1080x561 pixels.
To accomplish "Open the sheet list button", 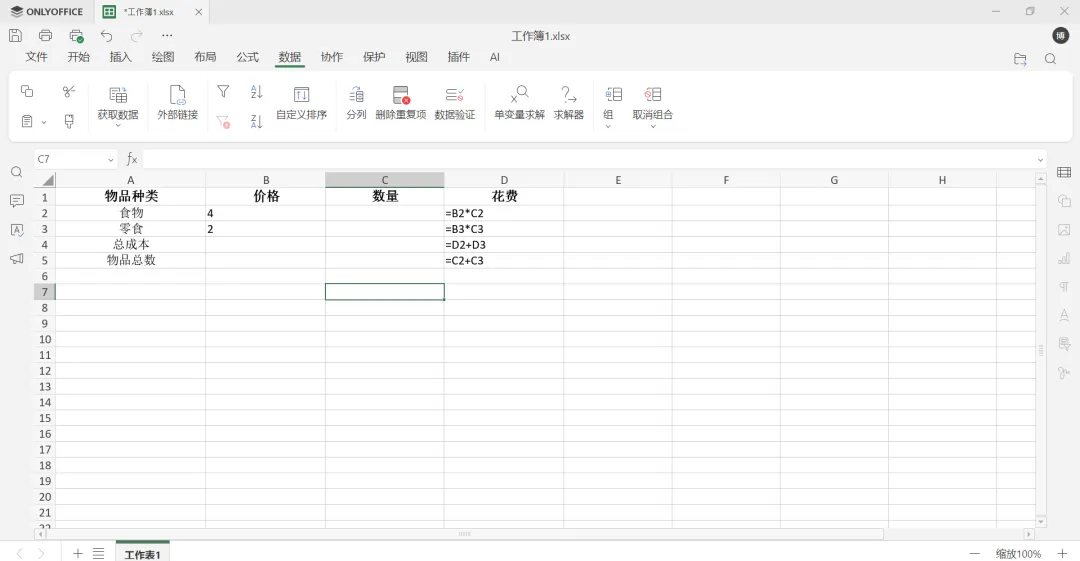I will click(x=98, y=553).
